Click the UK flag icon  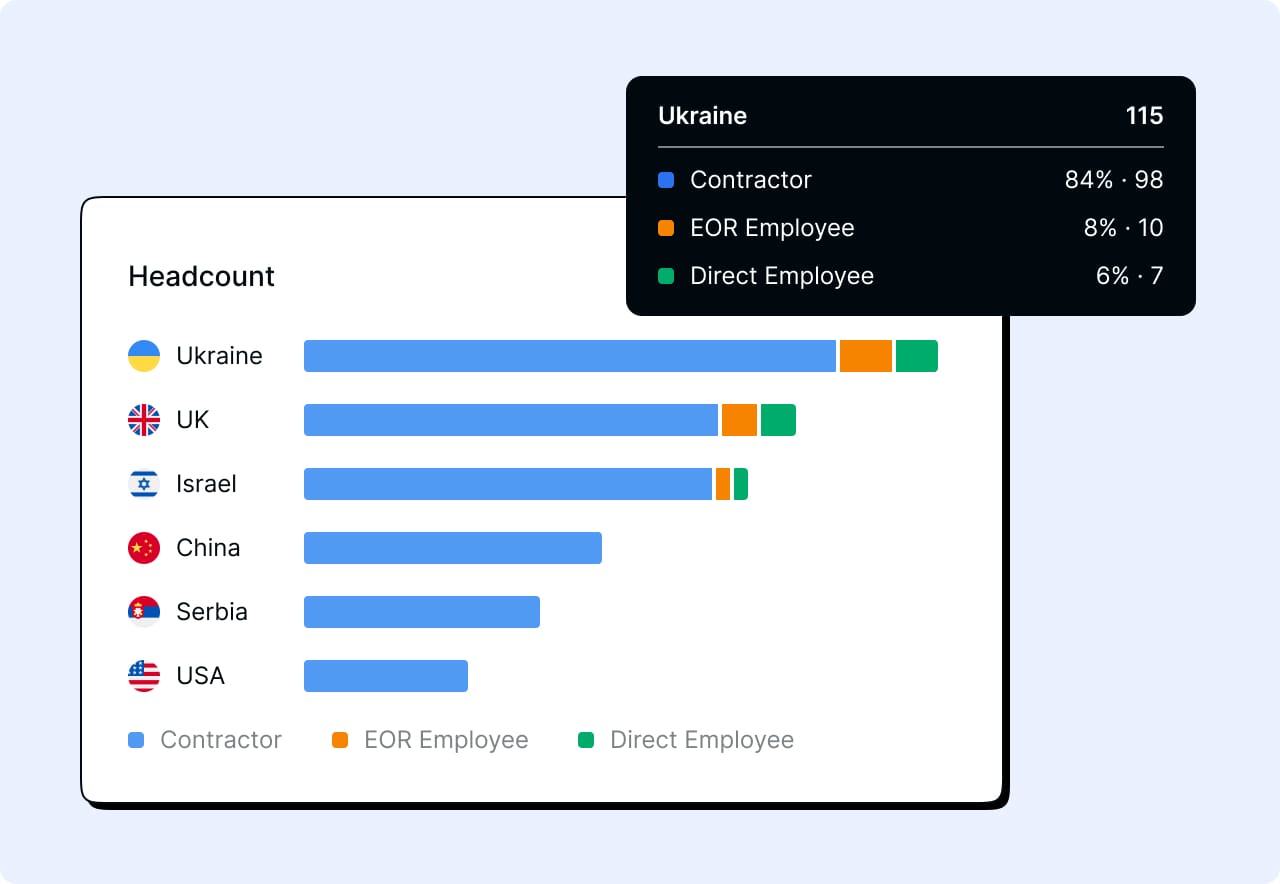click(x=143, y=419)
